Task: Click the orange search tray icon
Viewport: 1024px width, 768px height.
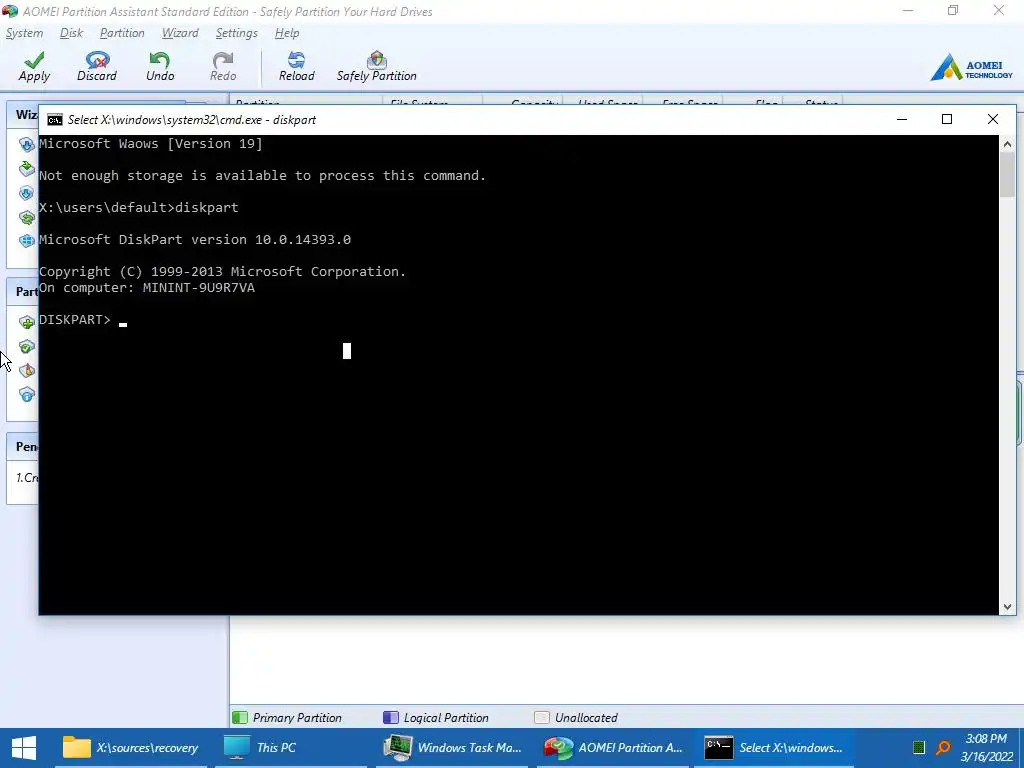Action: point(943,748)
